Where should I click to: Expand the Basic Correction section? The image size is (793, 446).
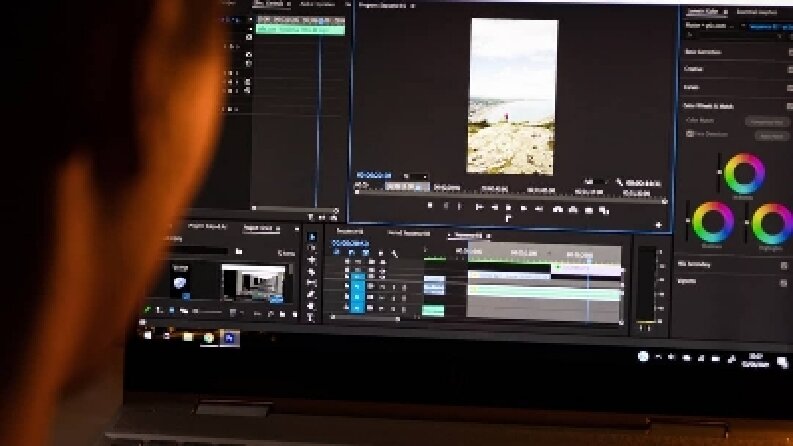click(703, 52)
